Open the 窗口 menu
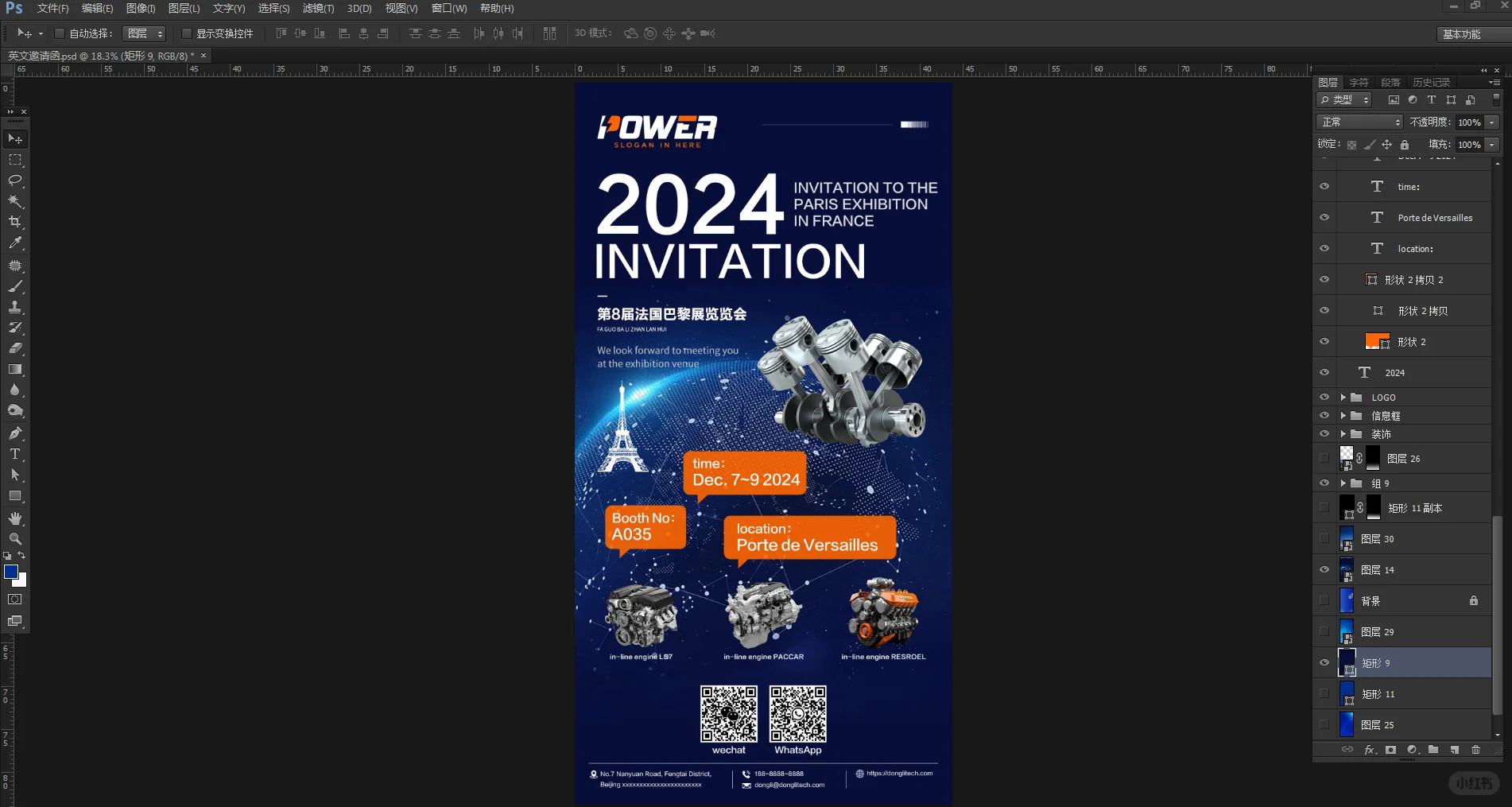 449,8
